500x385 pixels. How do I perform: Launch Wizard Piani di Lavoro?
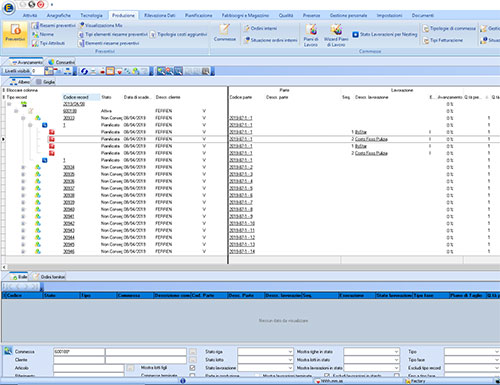pos(336,35)
